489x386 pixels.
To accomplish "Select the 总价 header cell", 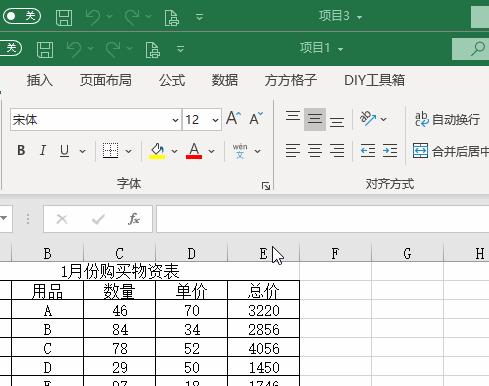I will coord(264,291).
